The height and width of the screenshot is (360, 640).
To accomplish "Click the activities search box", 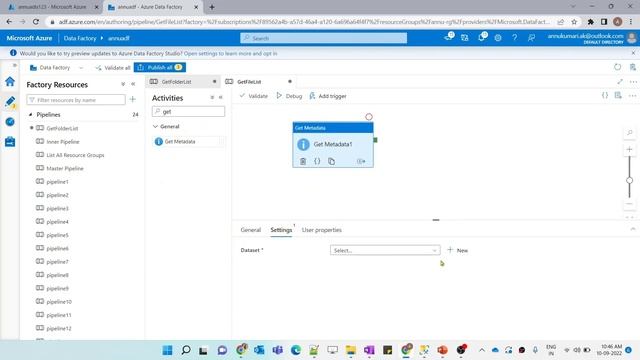I will pyautogui.click(x=188, y=111).
